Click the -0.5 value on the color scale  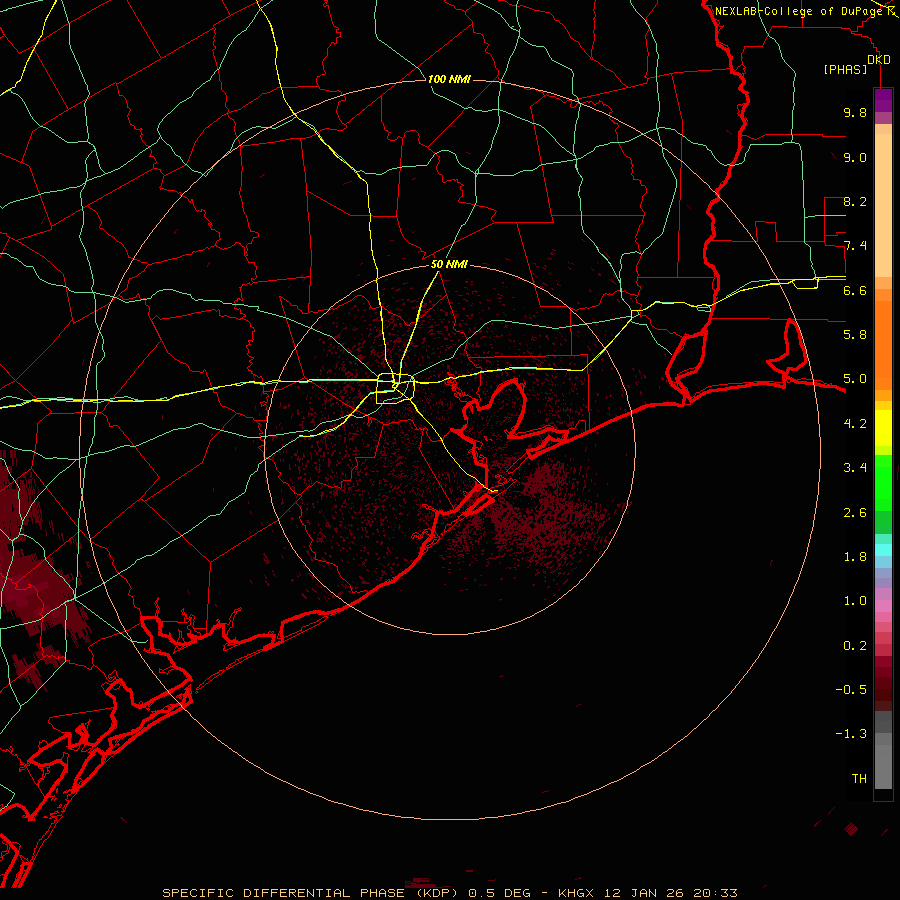pyautogui.click(x=851, y=690)
